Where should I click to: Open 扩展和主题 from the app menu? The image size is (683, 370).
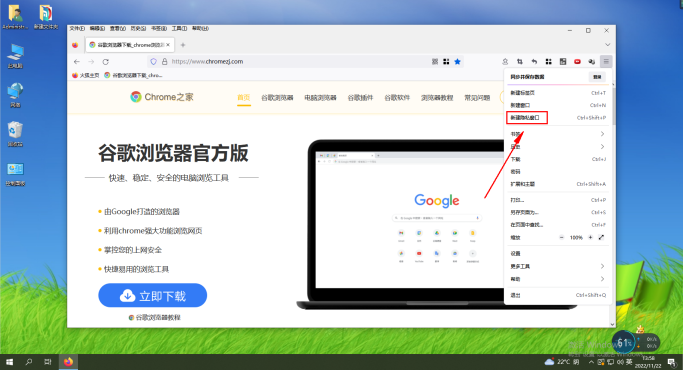558,184
